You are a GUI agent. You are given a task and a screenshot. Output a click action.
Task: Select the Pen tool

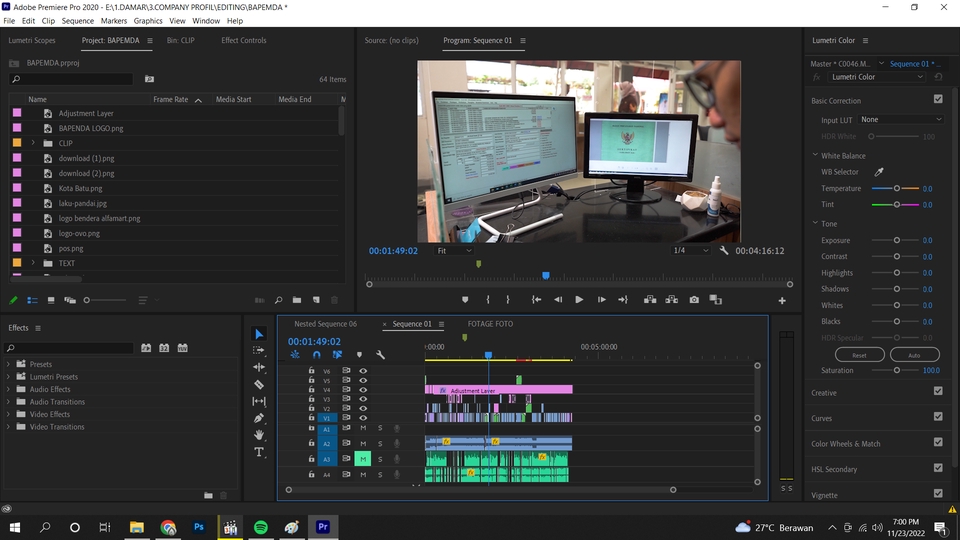[259, 418]
